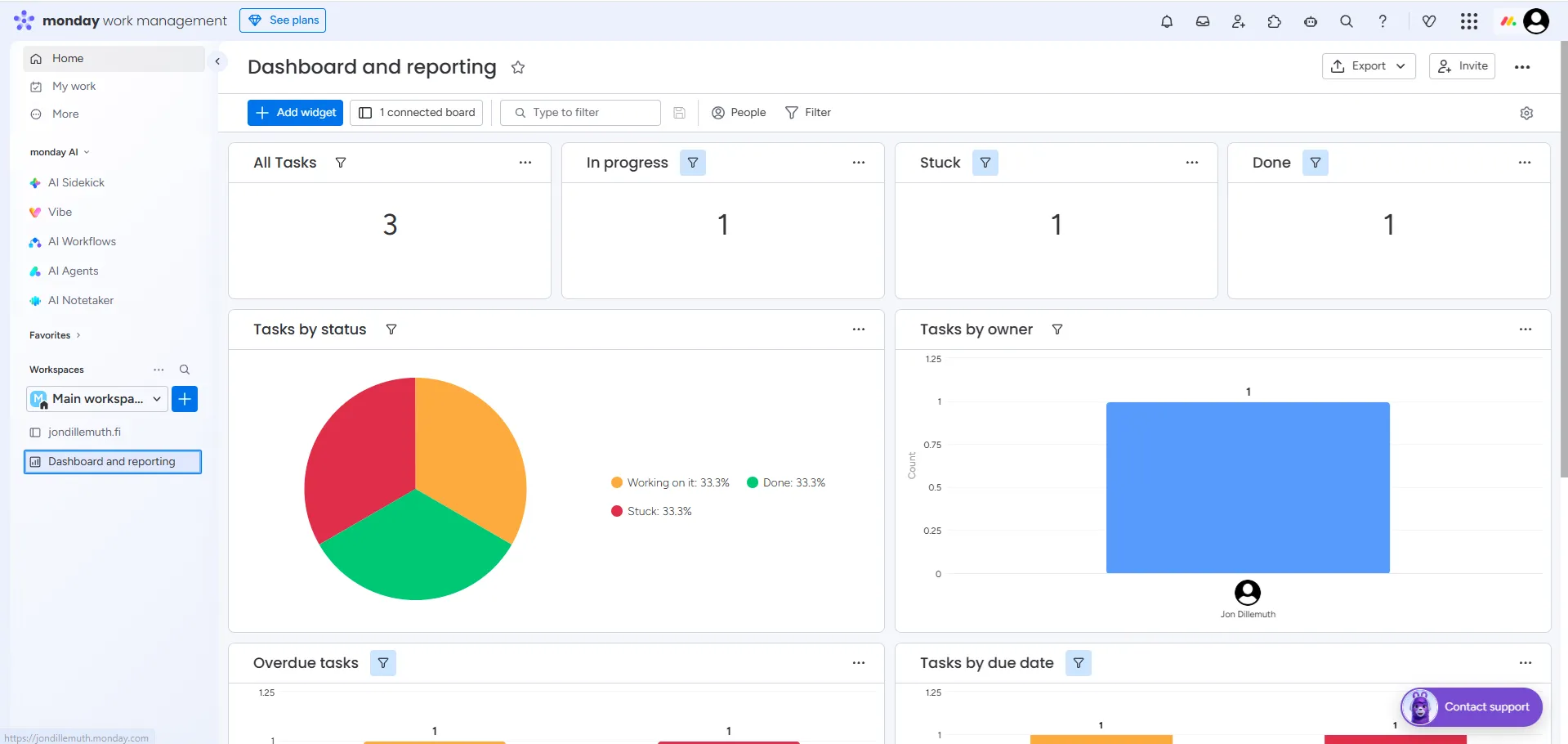Toggle the filter on the Stuck widget
The width and height of the screenshot is (1568, 744).
click(x=985, y=163)
